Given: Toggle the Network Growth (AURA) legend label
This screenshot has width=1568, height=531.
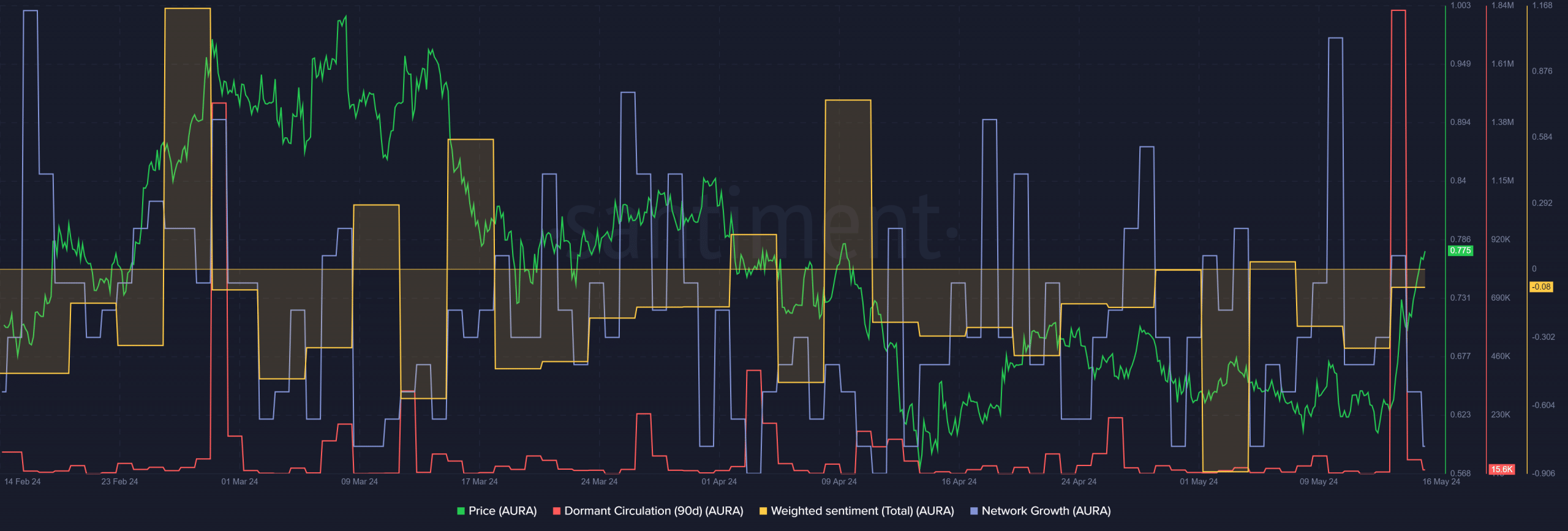Looking at the screenshot, I should coord(1046,511).
